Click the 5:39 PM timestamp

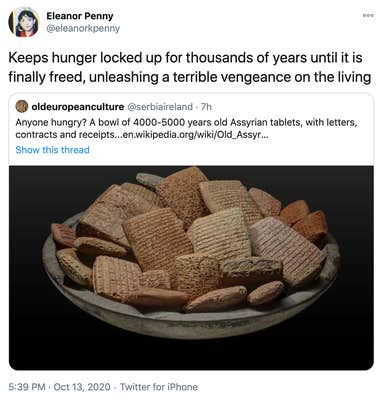click(x=27, y=387)
